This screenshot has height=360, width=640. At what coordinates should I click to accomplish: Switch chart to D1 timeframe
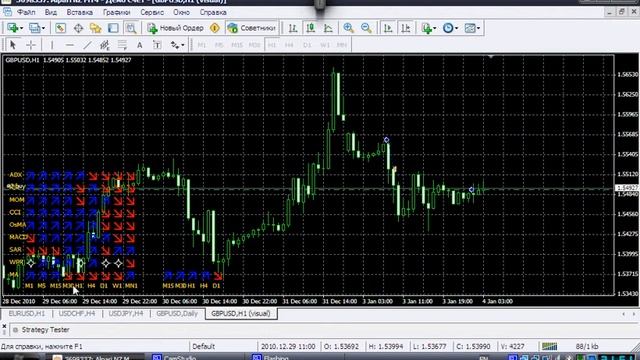pyautogui.click(x=307, y=45)
